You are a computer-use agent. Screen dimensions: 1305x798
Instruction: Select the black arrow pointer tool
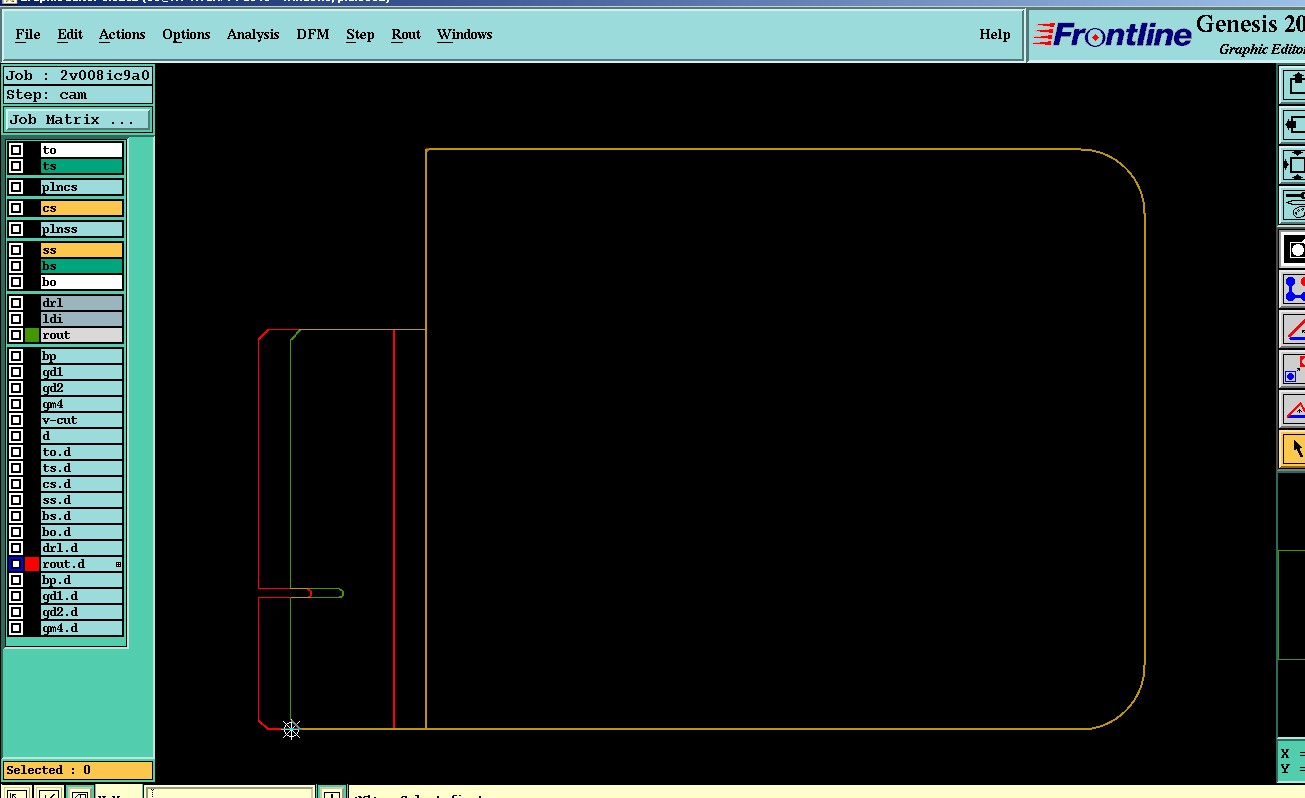pyautogui.click(x=1295, y=448)
